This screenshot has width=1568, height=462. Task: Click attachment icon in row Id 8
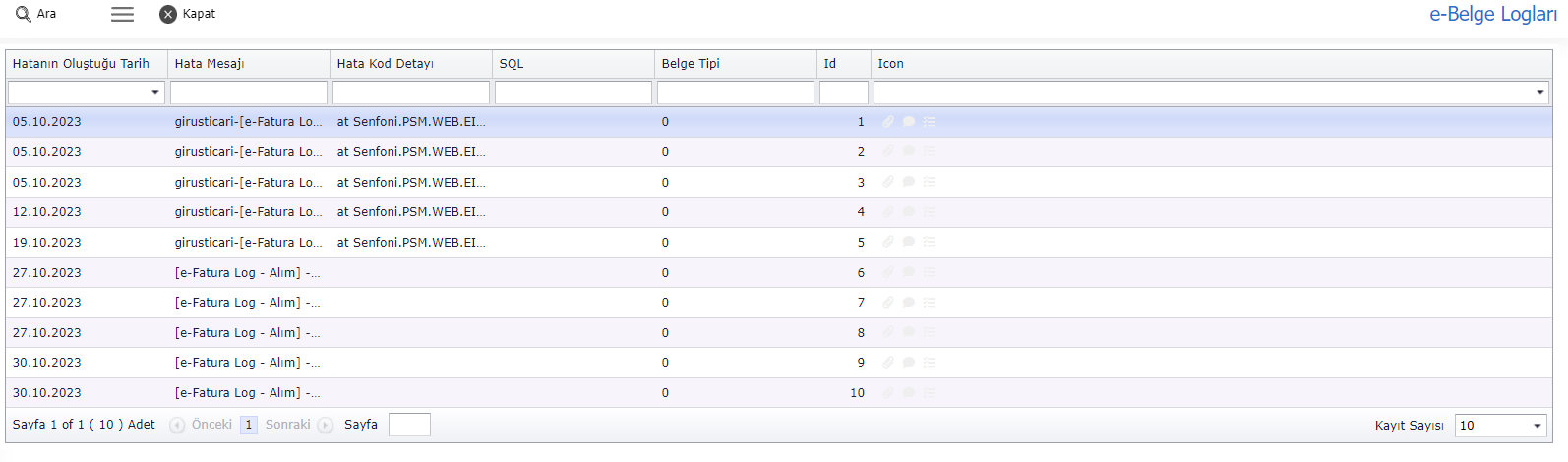888,332
